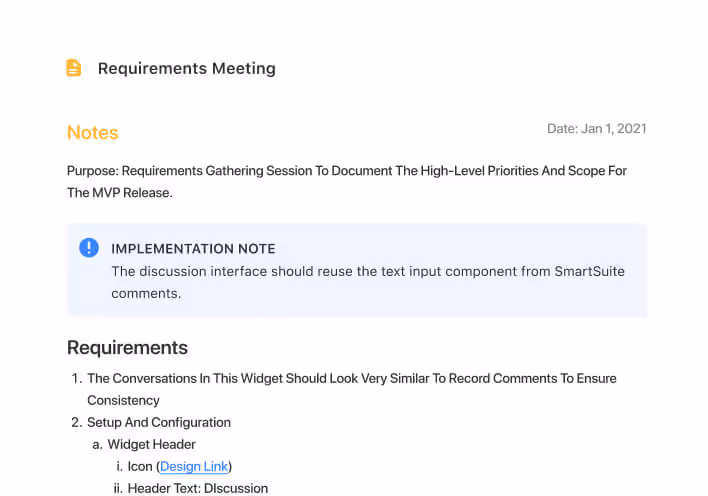
Task: Click the Header Text: Discussion item
Action: [x=197, y=488]
